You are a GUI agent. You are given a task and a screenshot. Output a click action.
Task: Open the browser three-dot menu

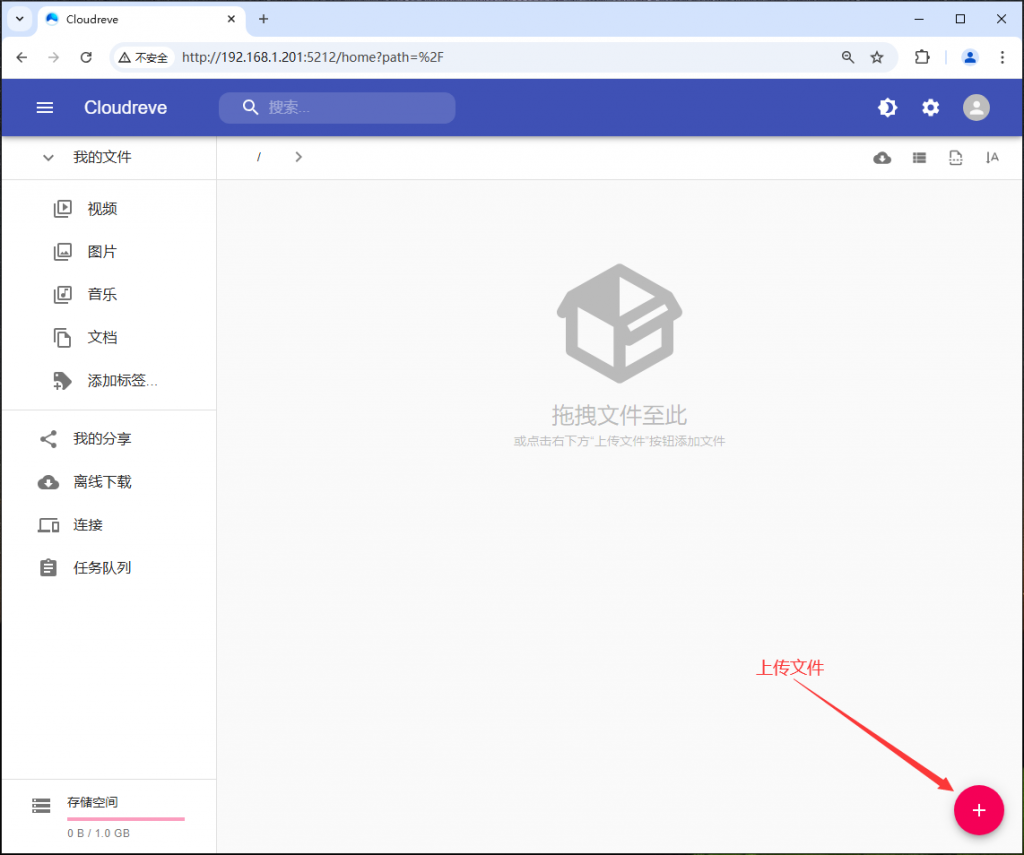[1002, 57]
